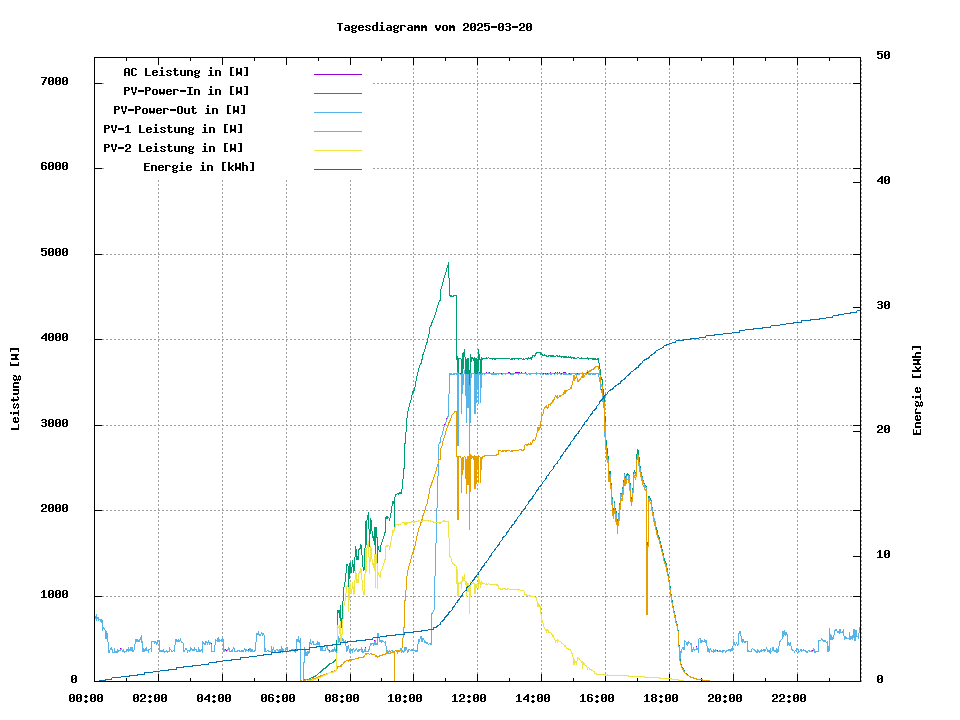Click the PV-Power-Out legend entry text
Image resolution: width=960 pixels, height=720 pixels.
click(x=180, y=110)
